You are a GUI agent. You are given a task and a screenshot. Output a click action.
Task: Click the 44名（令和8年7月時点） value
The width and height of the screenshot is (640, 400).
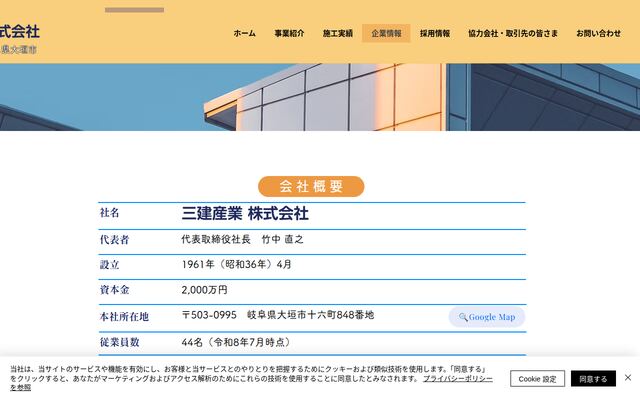click(236, 342)
